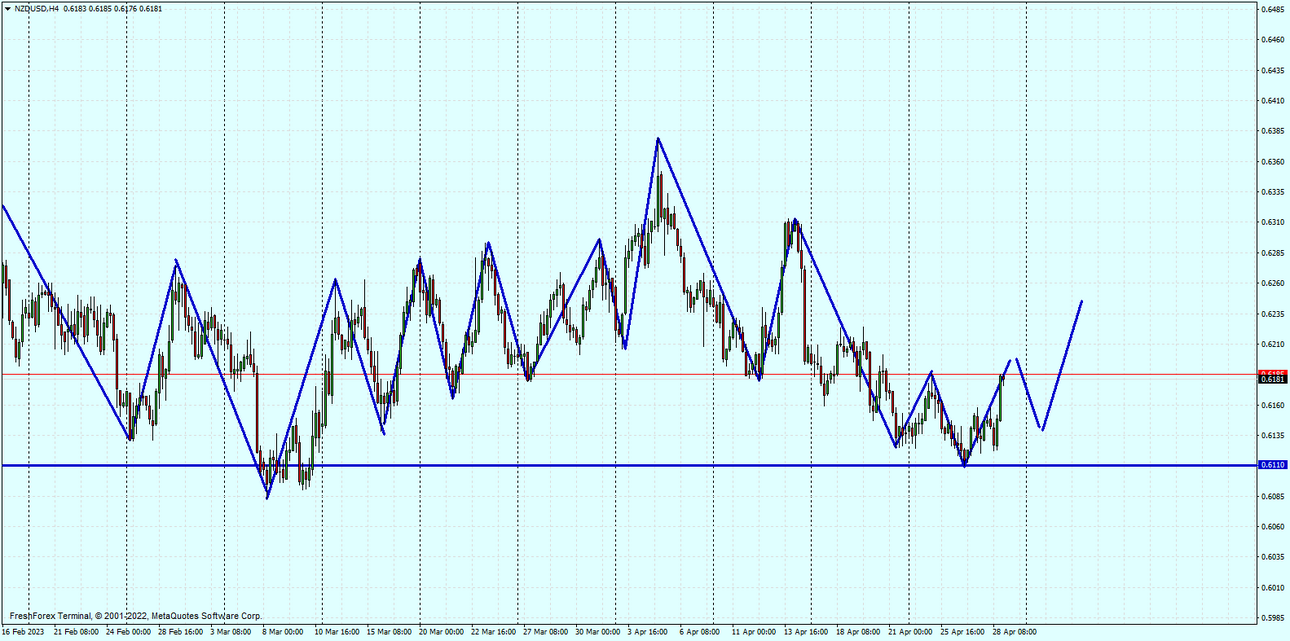This screenshot has width=1290, height=641.
Task: Click the 21 Feb 08:00 time label
Action: coord(76,632)
